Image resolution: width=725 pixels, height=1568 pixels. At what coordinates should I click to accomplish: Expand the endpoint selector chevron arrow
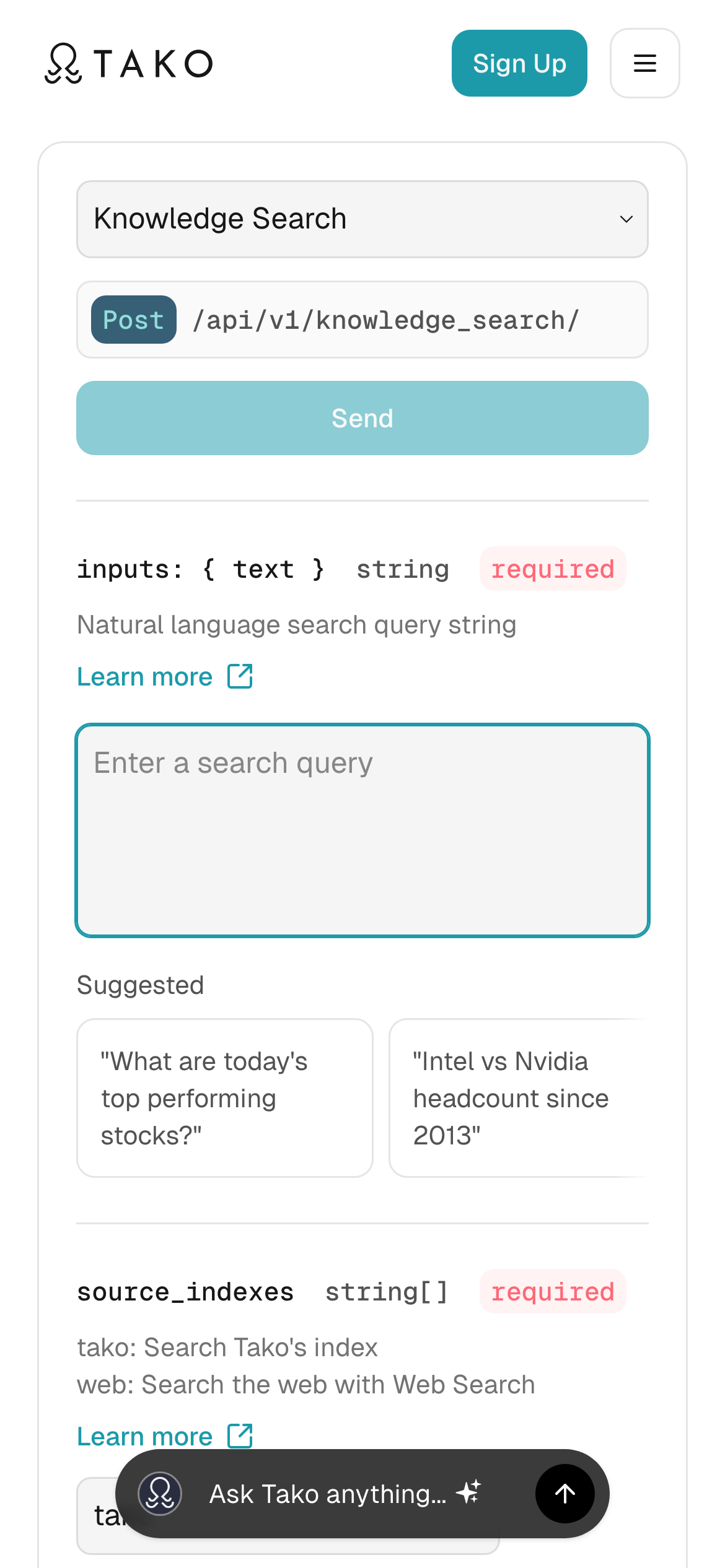click(x=626, y=219)
